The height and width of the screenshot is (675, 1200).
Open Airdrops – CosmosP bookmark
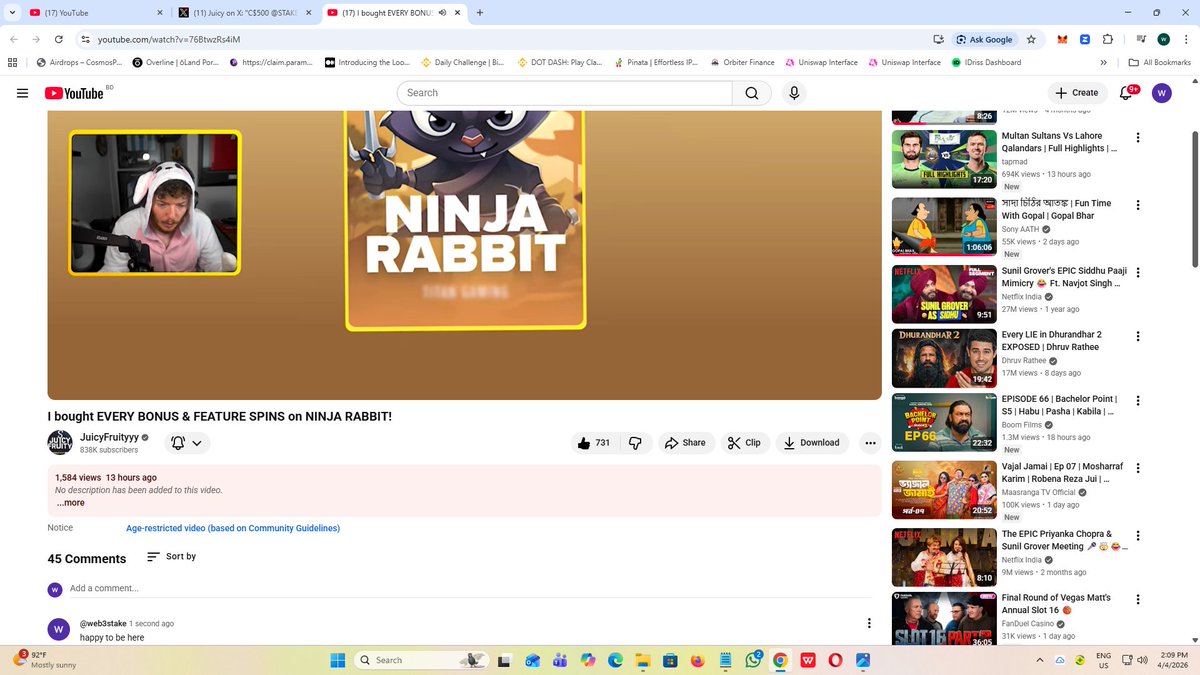[x=79, y=62]
